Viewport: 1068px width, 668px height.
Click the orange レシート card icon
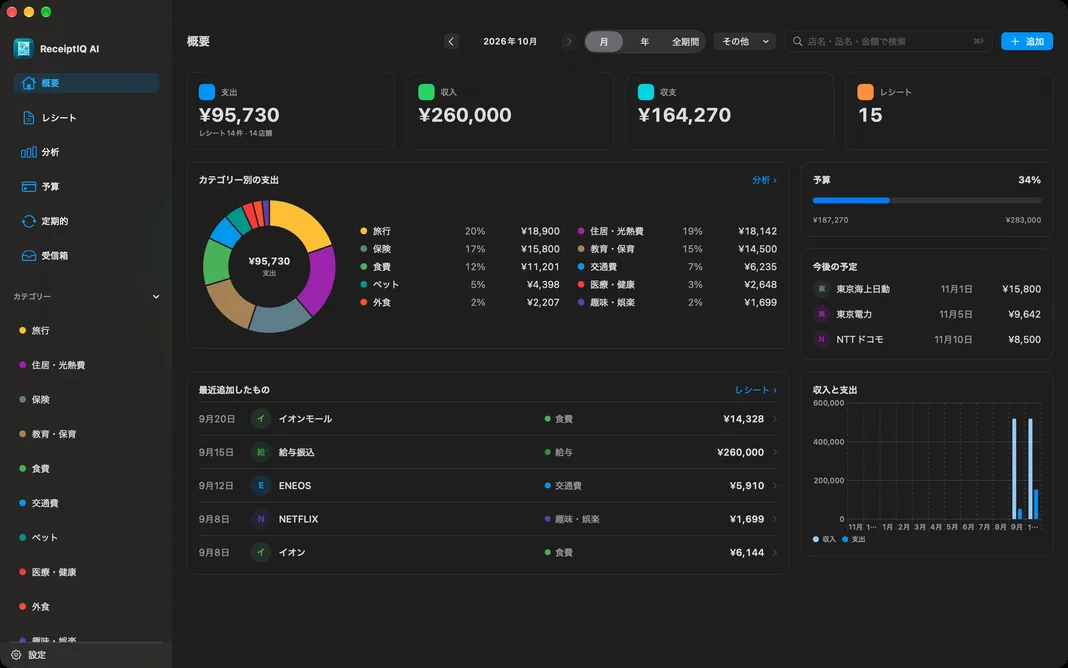coord(865,92)
